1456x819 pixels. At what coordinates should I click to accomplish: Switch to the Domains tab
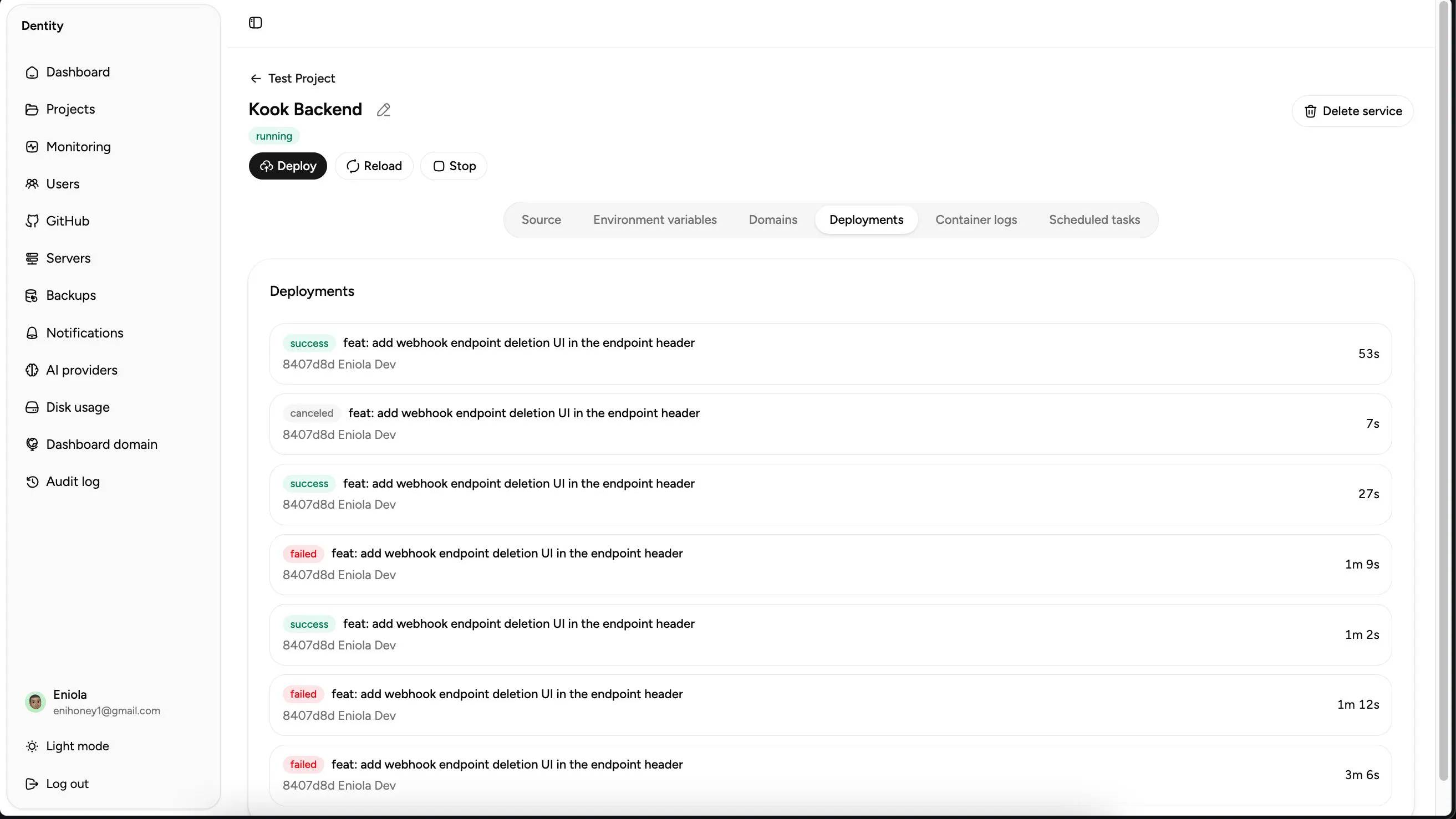[773, 220]
